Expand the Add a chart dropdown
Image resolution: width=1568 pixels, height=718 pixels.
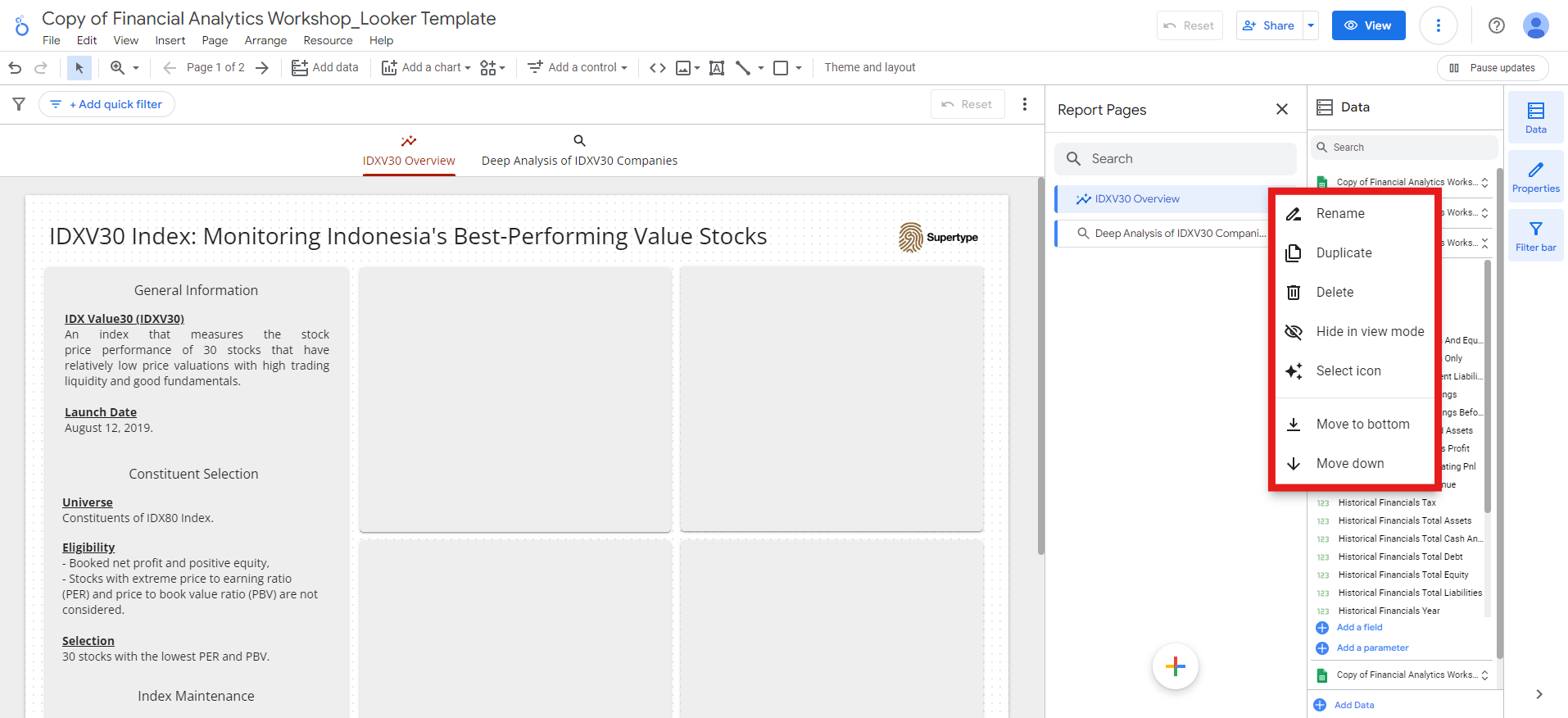pyautogui.click(x=426, y=68)
